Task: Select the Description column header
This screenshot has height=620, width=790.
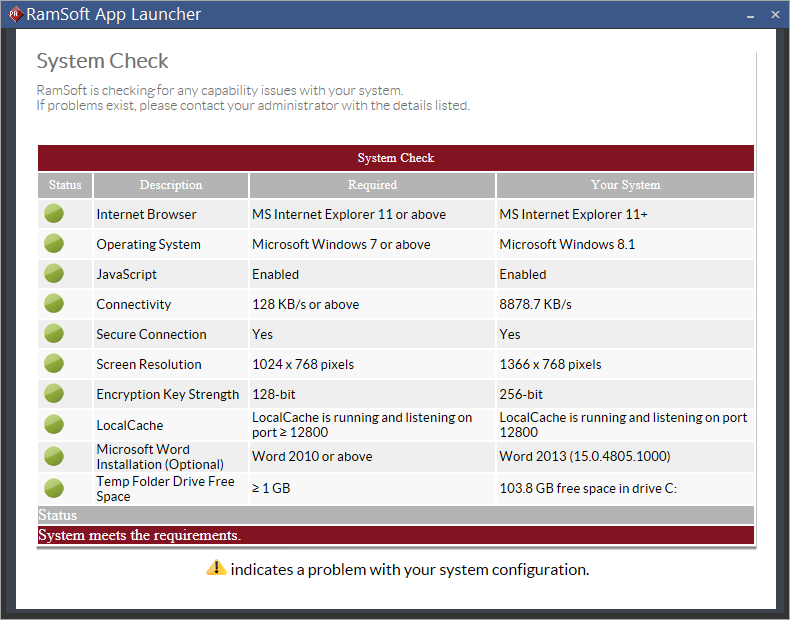Action: click(171, 185)
